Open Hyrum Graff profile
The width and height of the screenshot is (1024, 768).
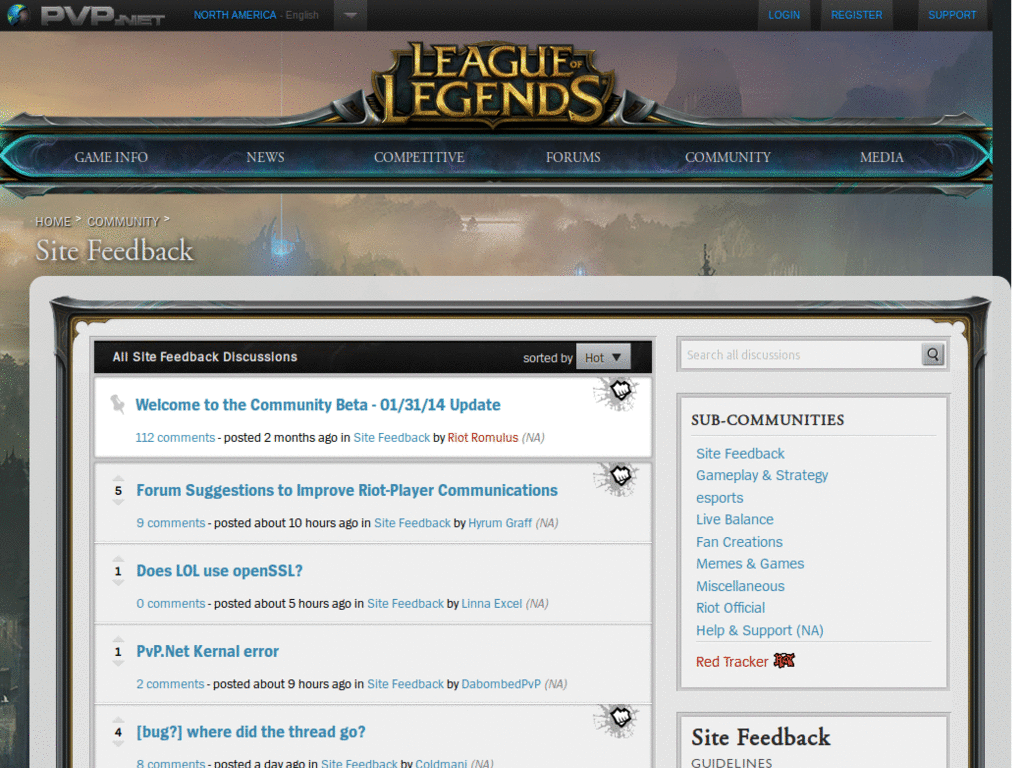(500, 523)
